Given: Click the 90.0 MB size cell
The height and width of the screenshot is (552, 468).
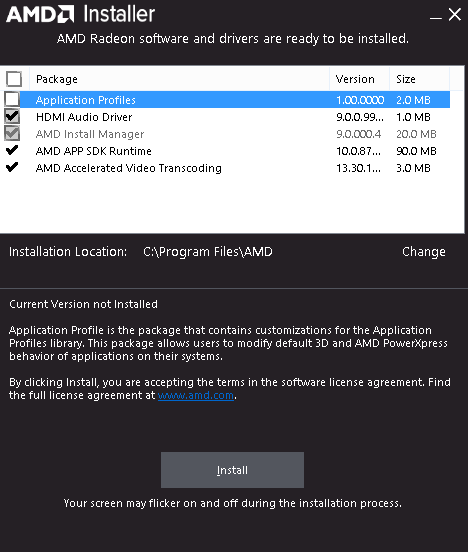Looking at the screenshot, I should coord(416,151).
